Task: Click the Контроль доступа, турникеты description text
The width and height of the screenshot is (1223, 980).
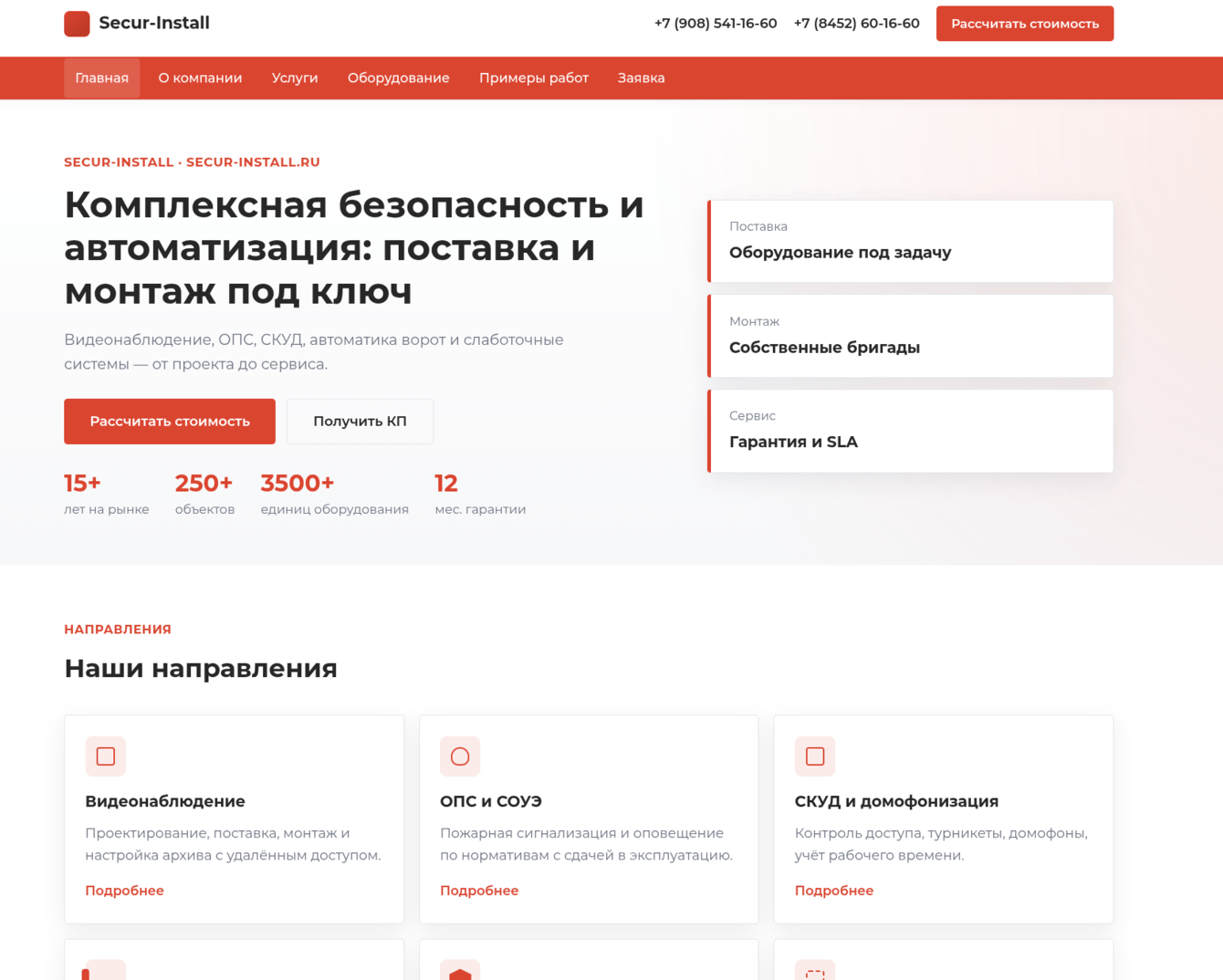Action: coord(941,844)
